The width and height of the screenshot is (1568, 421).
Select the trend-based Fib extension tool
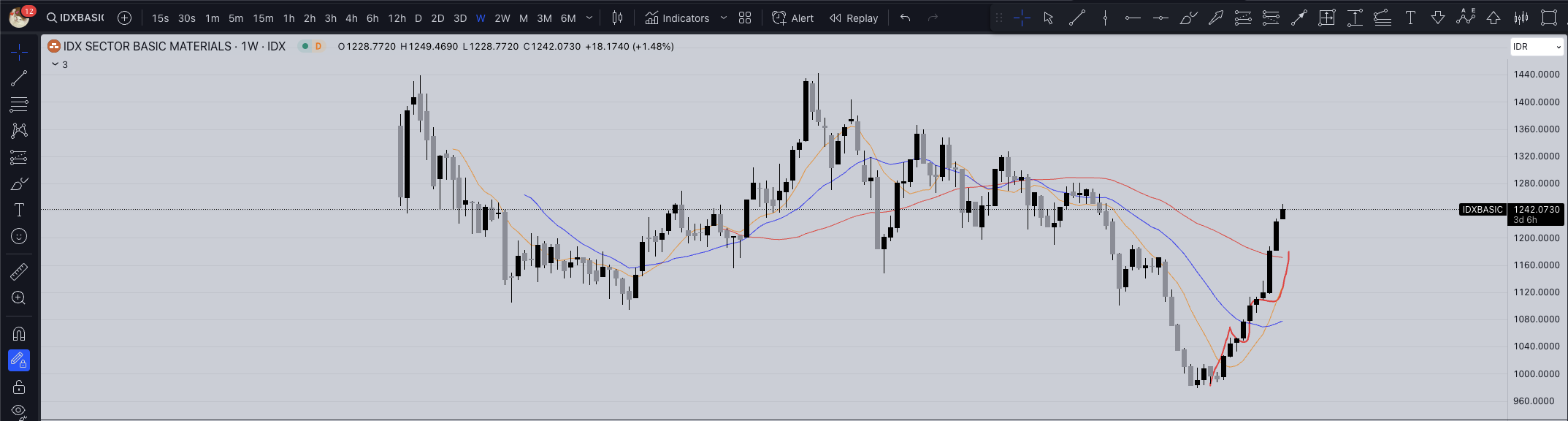click(1271, 18)
